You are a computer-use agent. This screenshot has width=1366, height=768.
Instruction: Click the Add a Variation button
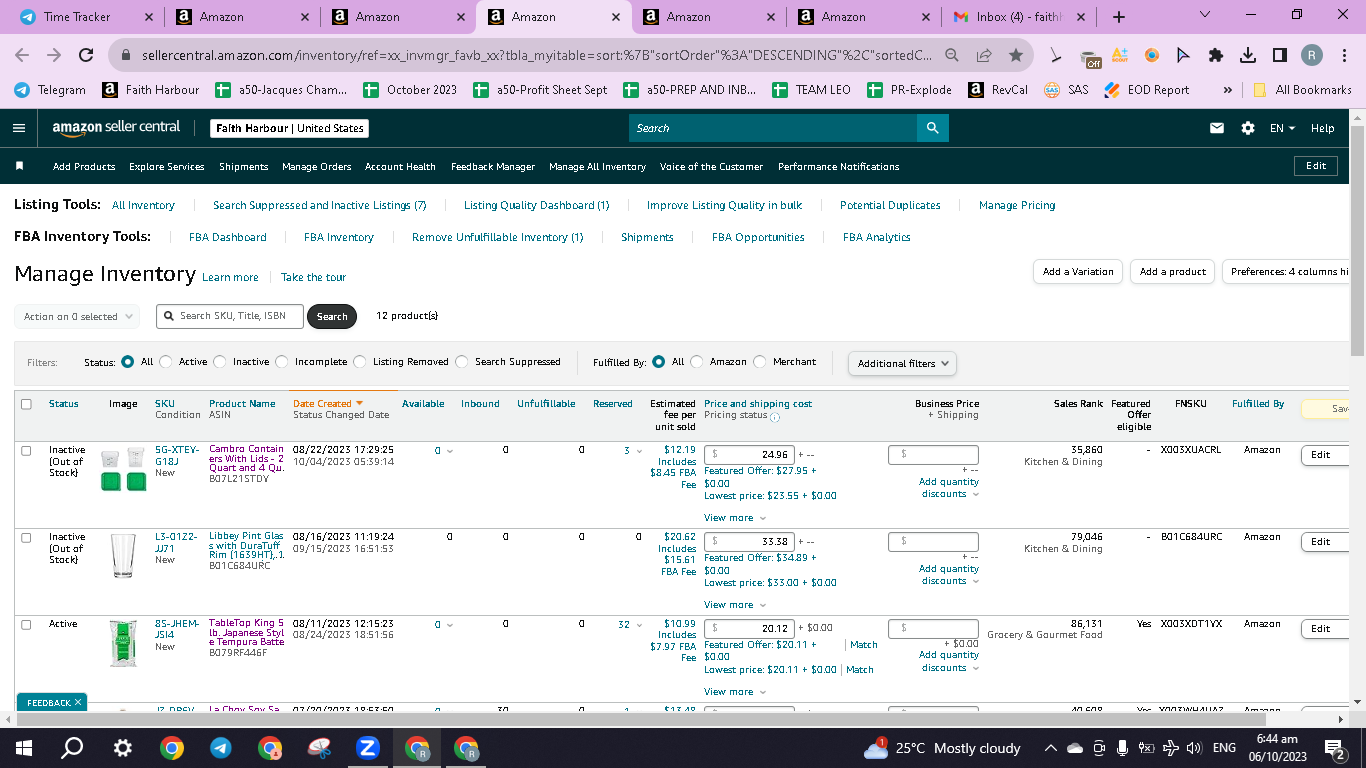1078,271
